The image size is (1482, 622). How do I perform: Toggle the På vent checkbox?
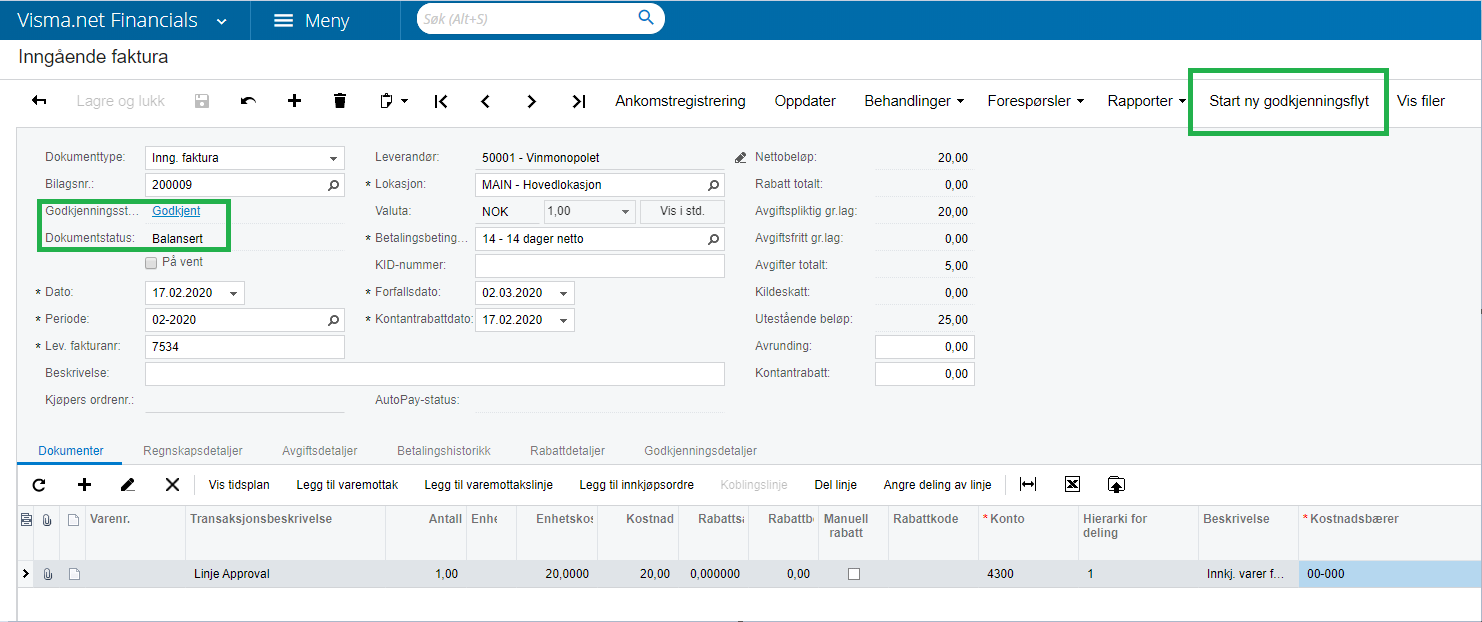coord(151,263)
